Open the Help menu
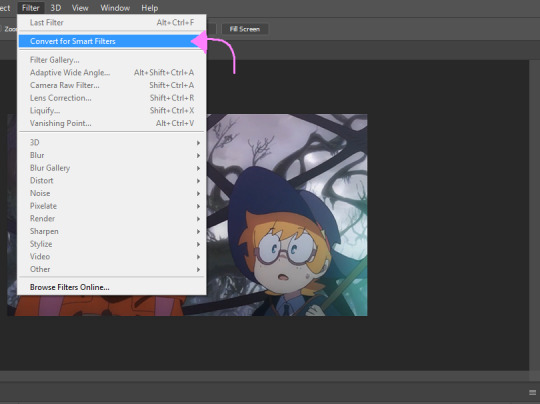 tap(149, 8)
